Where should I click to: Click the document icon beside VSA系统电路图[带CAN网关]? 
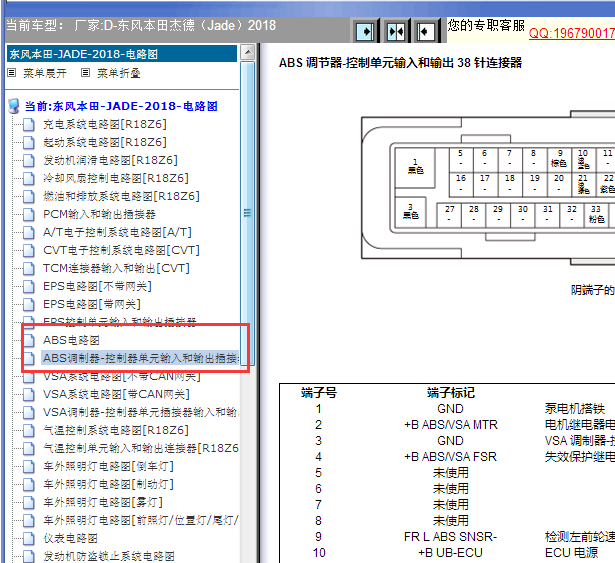(29, 395)
